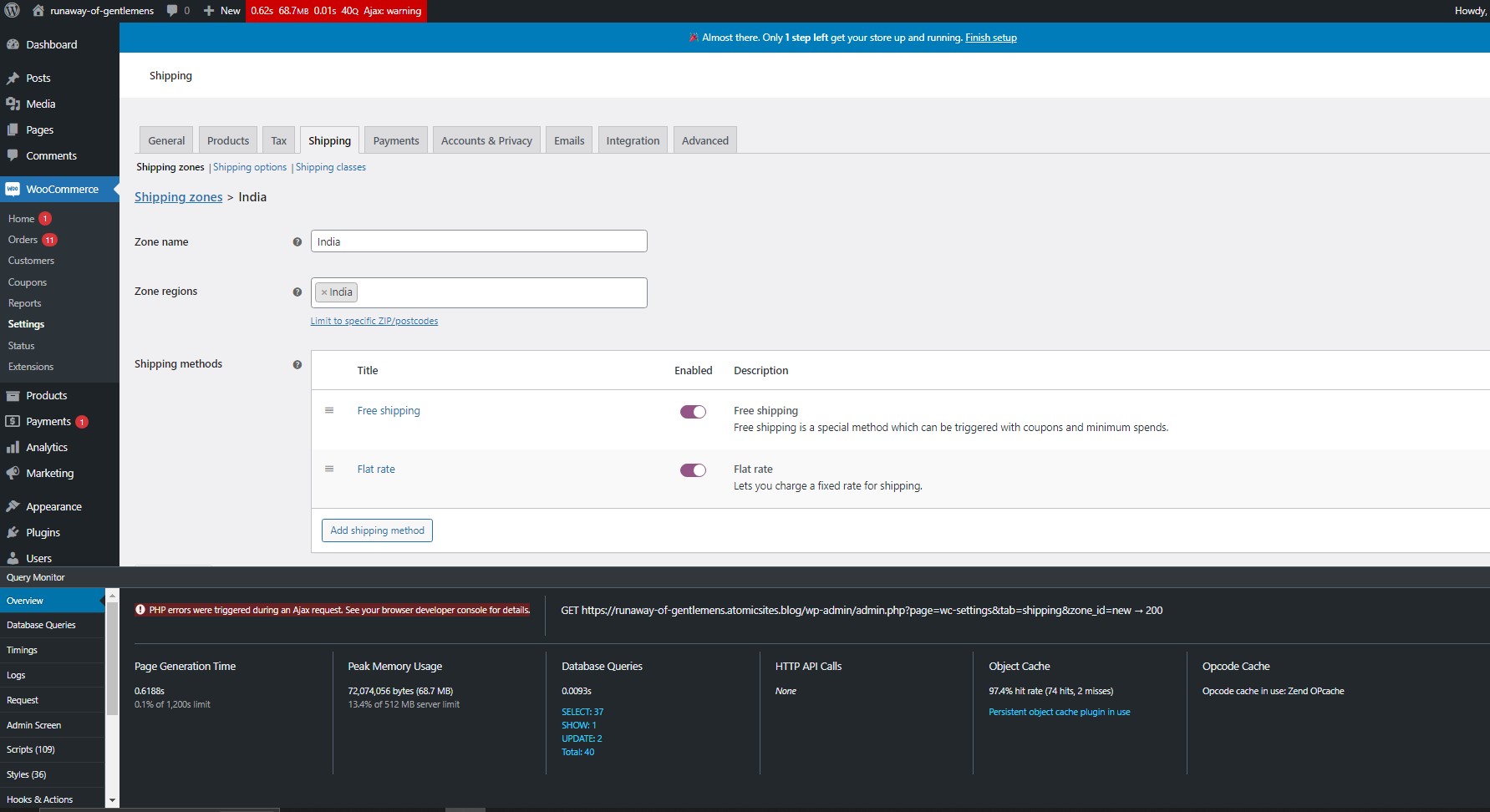Click Persistent object cache plugin in use link
This screenshot has height=812, width=1490.
pos(1059,712)
